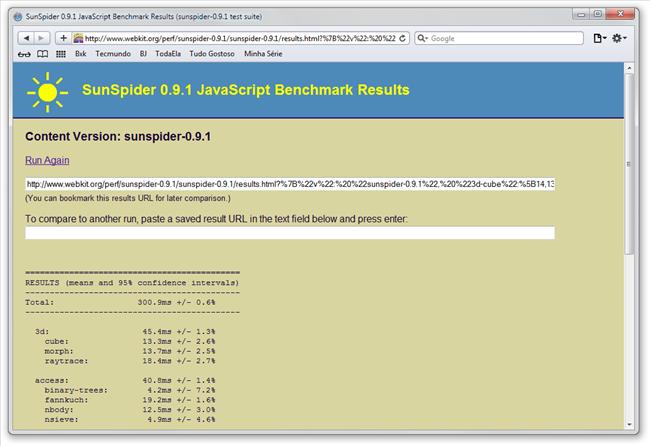This screenshot has width=650, height=446.
Task: Close the Safari window
Action: click(620, 15)
